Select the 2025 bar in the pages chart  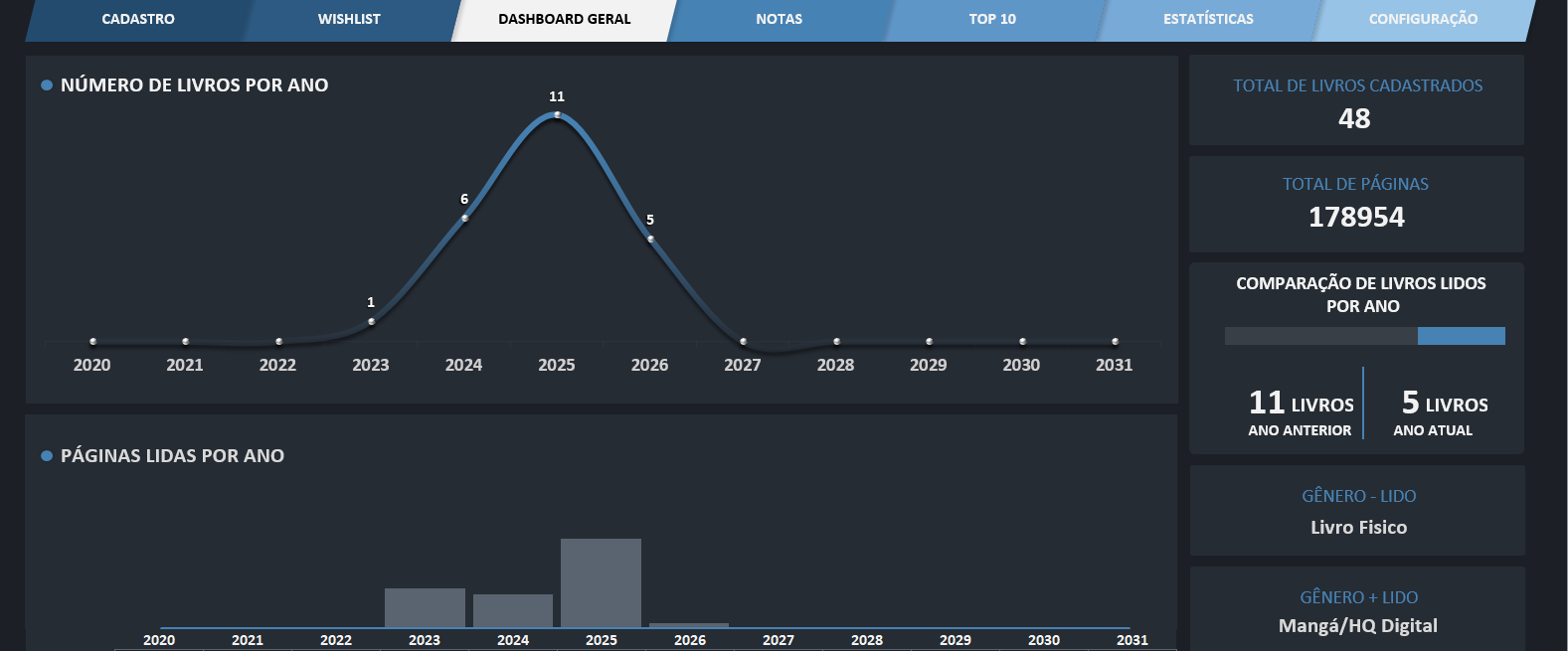click(601, 583)
